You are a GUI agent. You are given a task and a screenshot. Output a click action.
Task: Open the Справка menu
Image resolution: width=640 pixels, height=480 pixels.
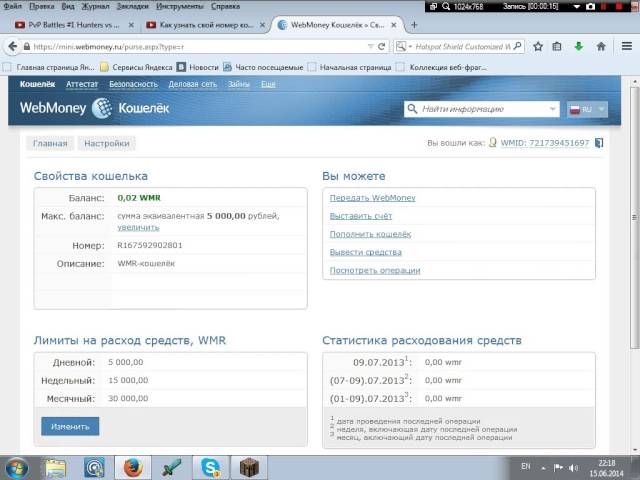[225, 6]
